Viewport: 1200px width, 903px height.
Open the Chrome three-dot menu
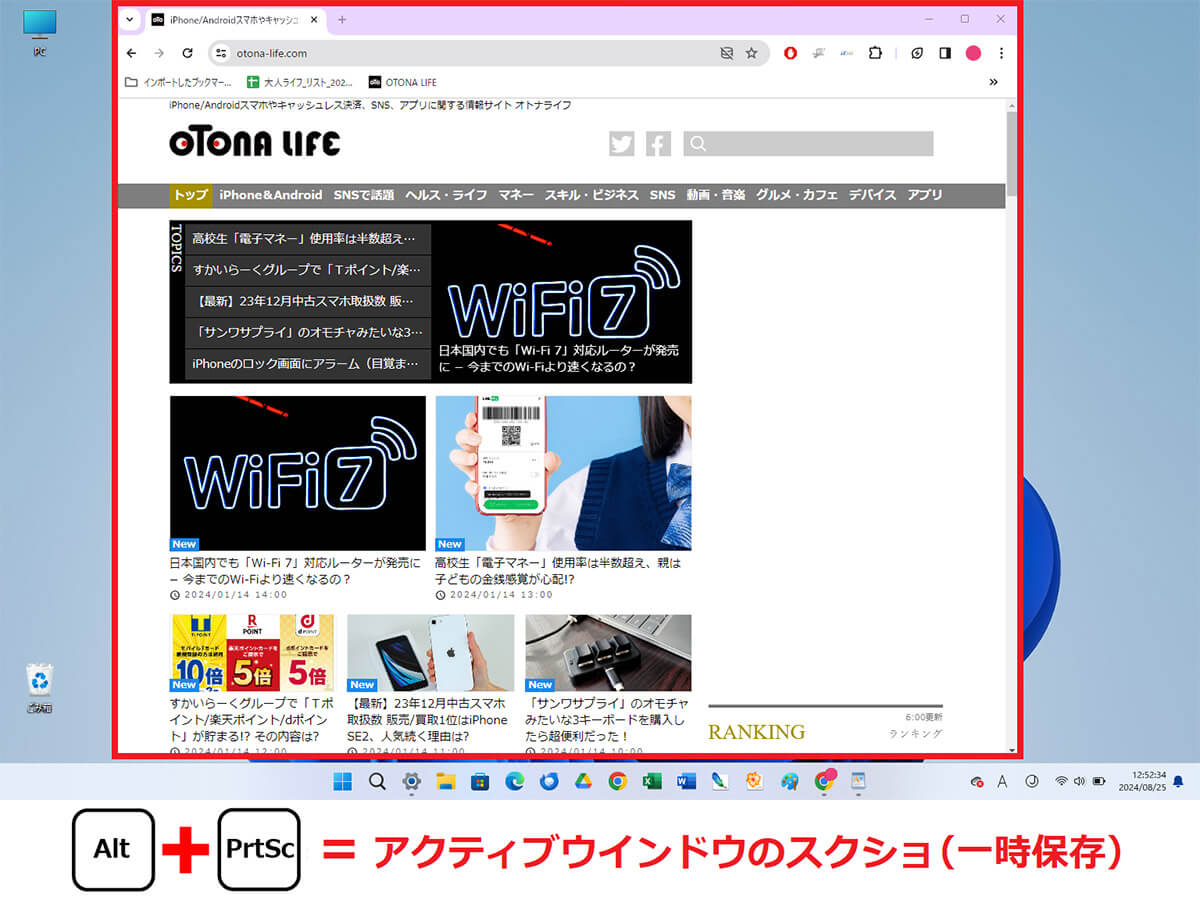(x=1001, y=53)
